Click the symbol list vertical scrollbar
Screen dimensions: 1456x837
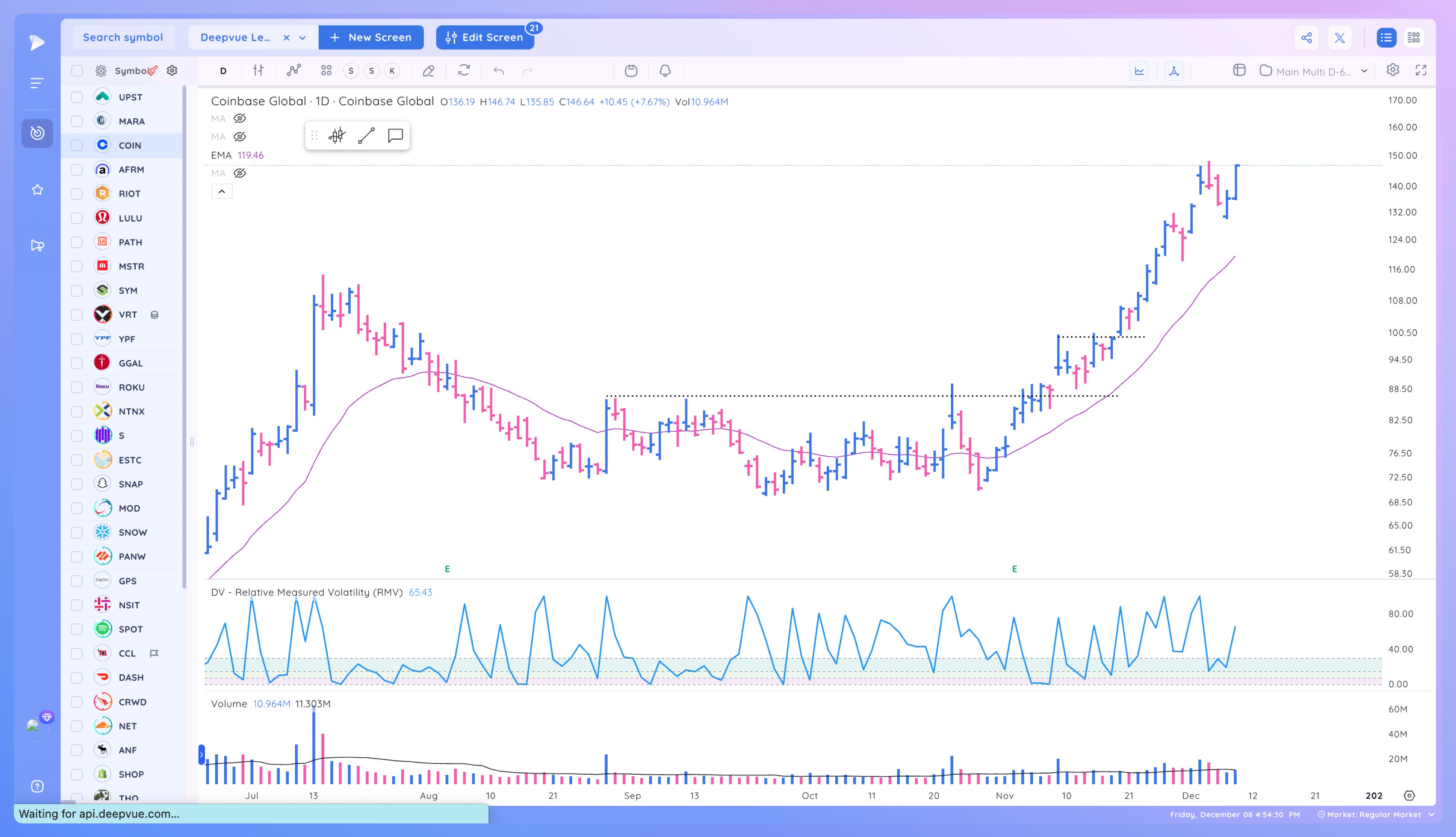184,336
